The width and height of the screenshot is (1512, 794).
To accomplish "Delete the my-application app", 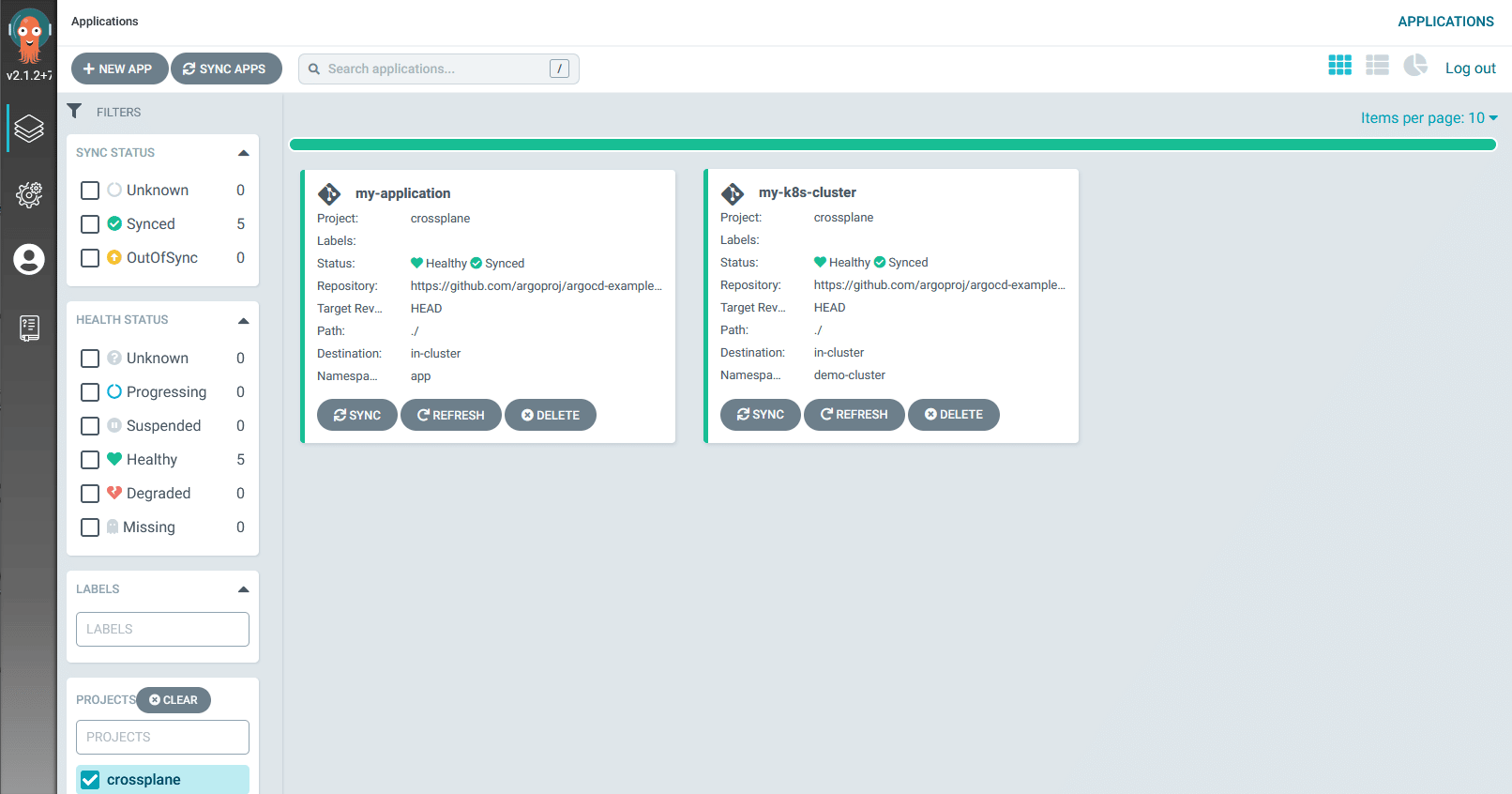I will [x=551, y=415].
